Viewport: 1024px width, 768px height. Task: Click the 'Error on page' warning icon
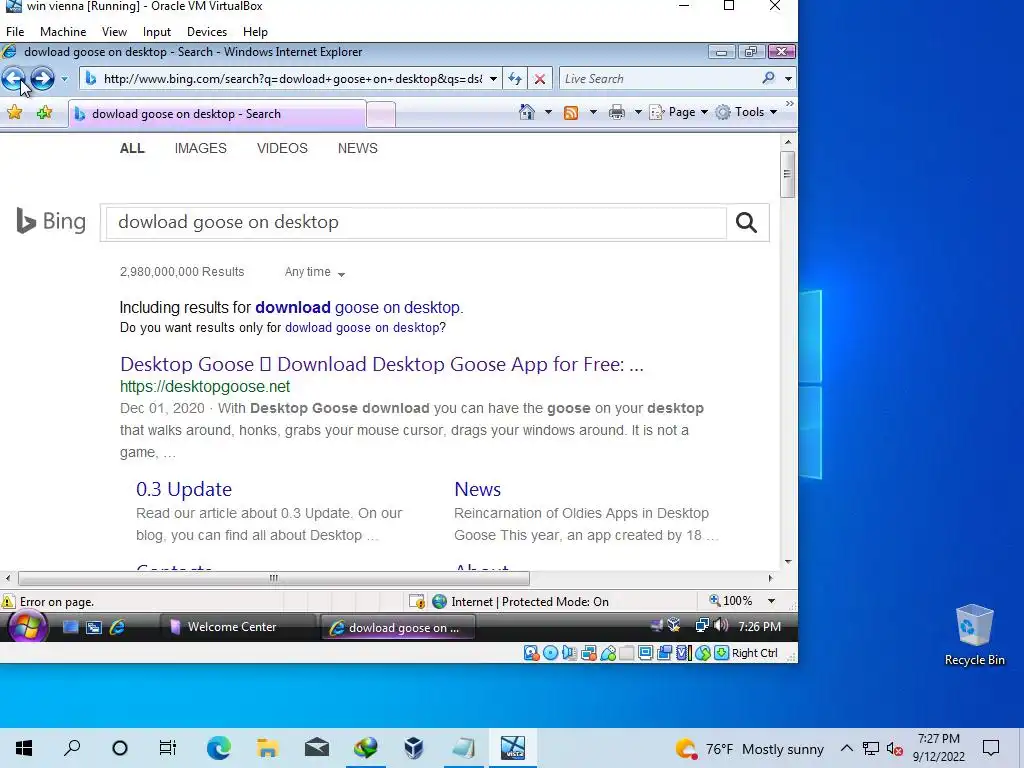(x=8, y=601)
